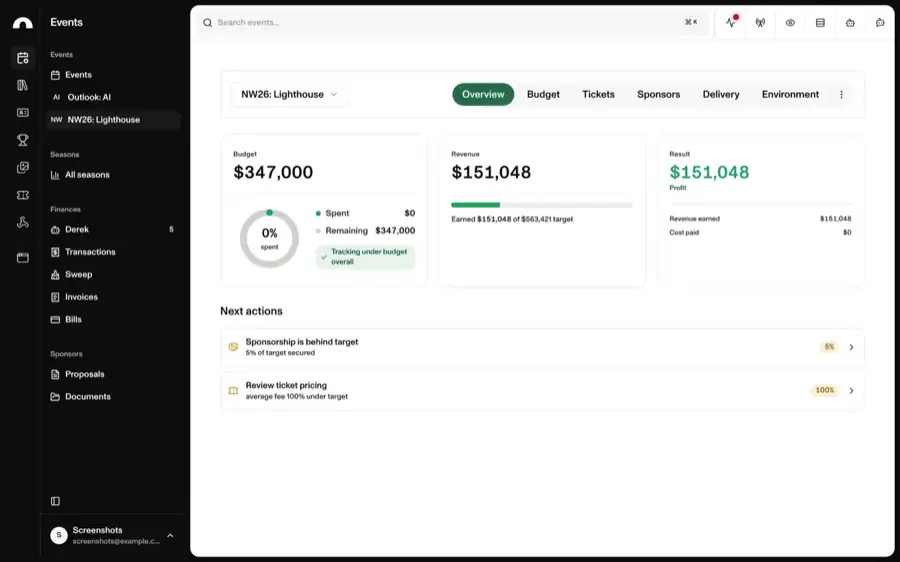This screenshot has width=900, height=562.
Task: Open the bot chat message icon
Action: [880, 23]
